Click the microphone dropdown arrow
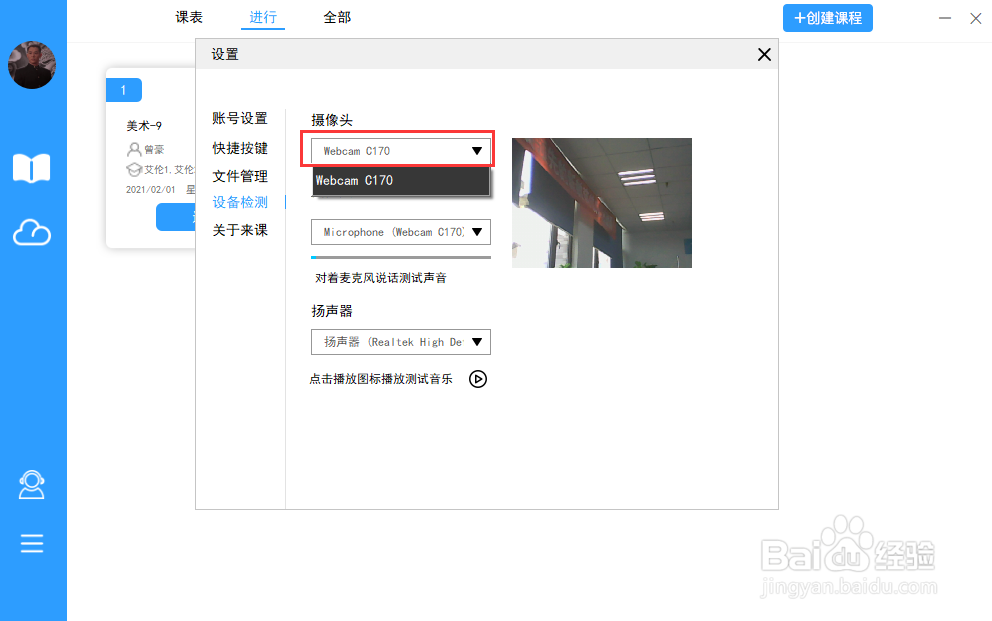Screen dimensions: 992x621 (x=477, y=232)
